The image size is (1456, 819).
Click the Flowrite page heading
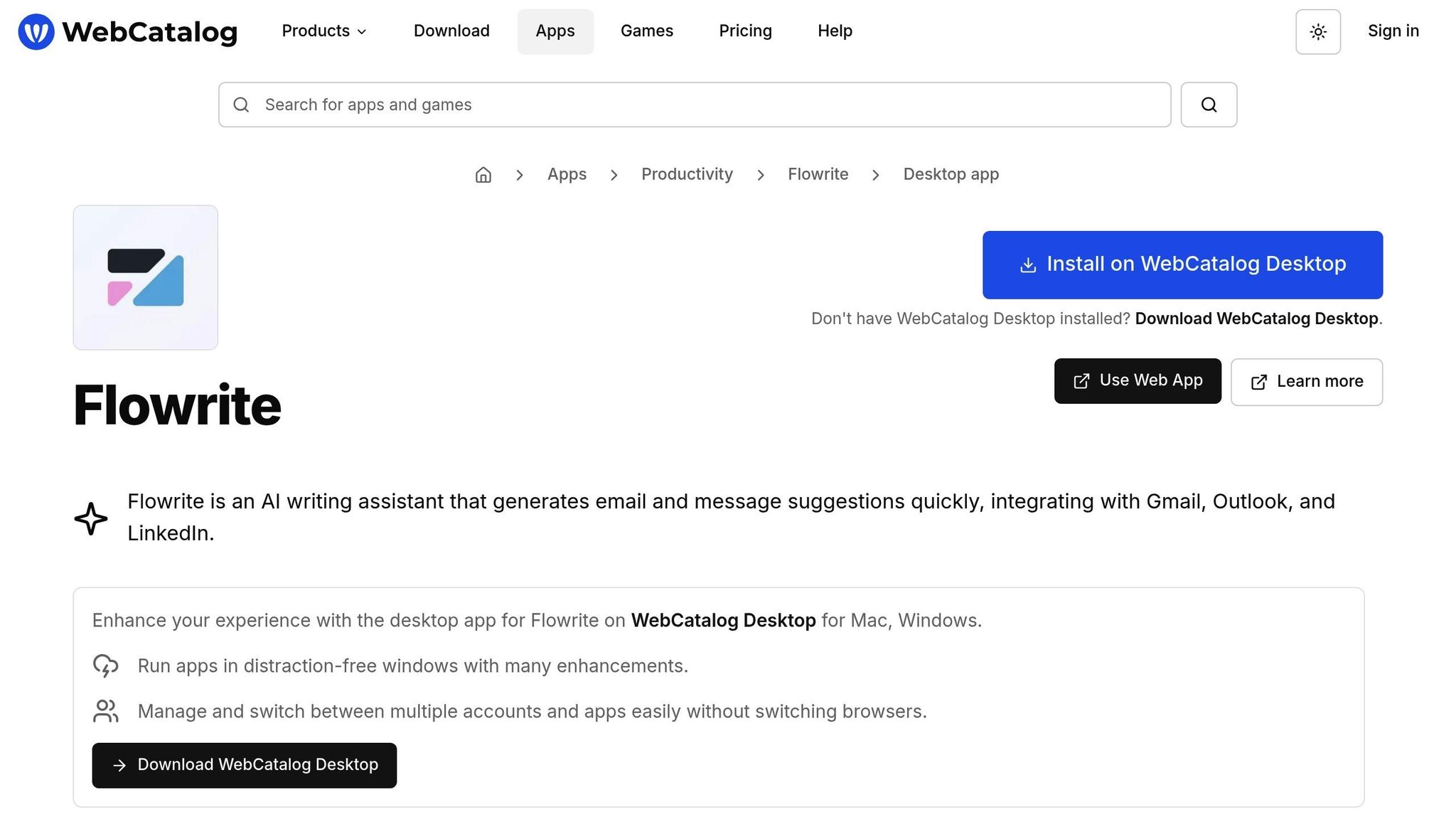(x=177, y=405)
